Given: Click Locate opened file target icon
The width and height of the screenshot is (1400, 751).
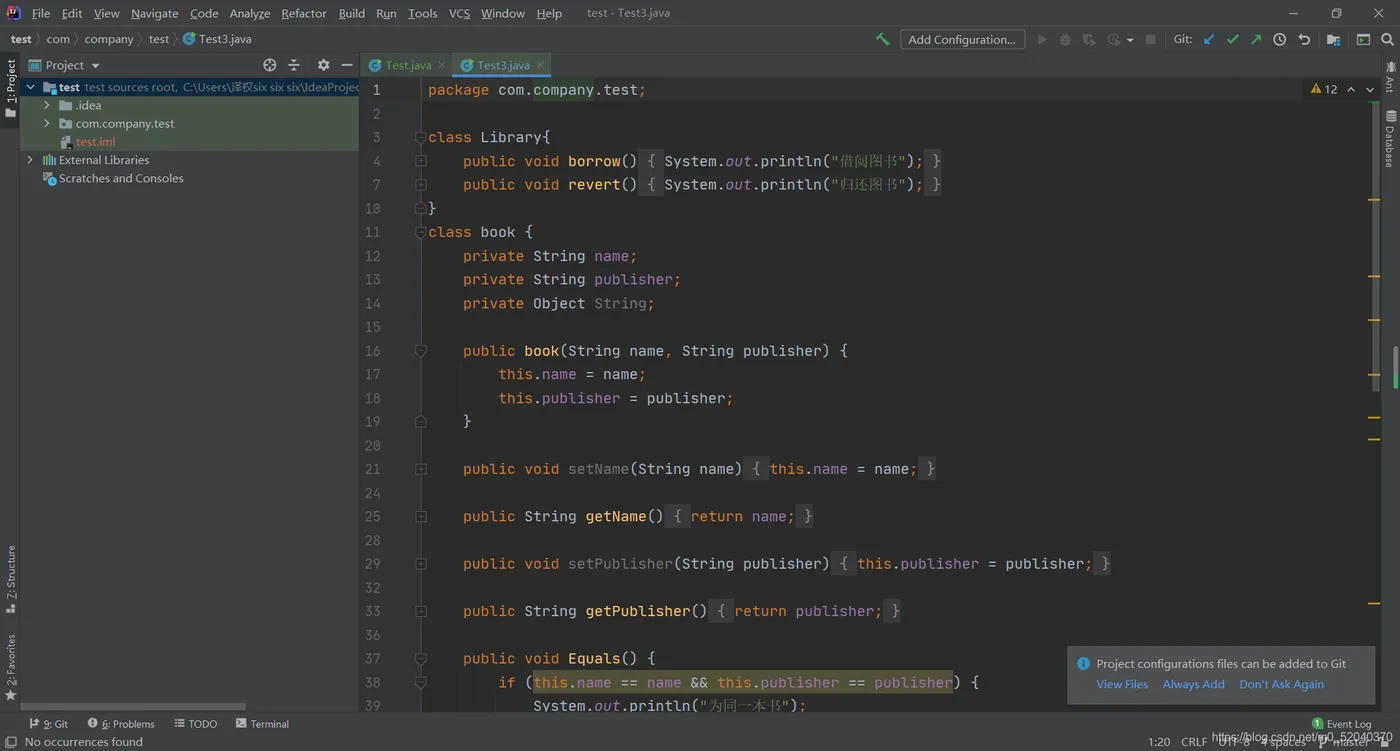Looking at the screenshot, I should tap(269, 65).
